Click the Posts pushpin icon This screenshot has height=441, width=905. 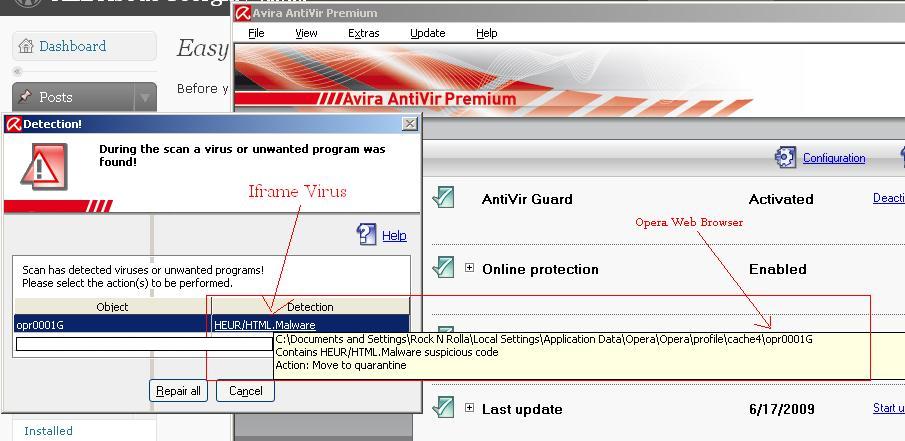pos(25,96)
